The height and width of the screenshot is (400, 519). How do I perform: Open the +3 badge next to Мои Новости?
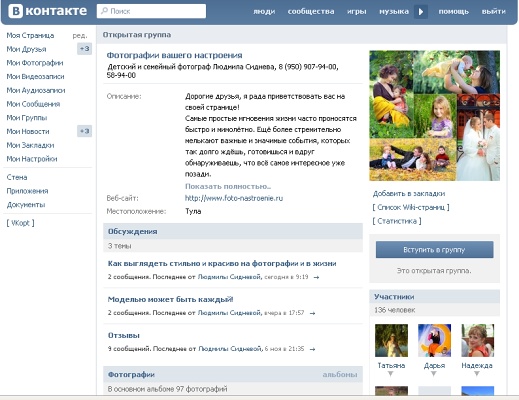pos(84,131)
